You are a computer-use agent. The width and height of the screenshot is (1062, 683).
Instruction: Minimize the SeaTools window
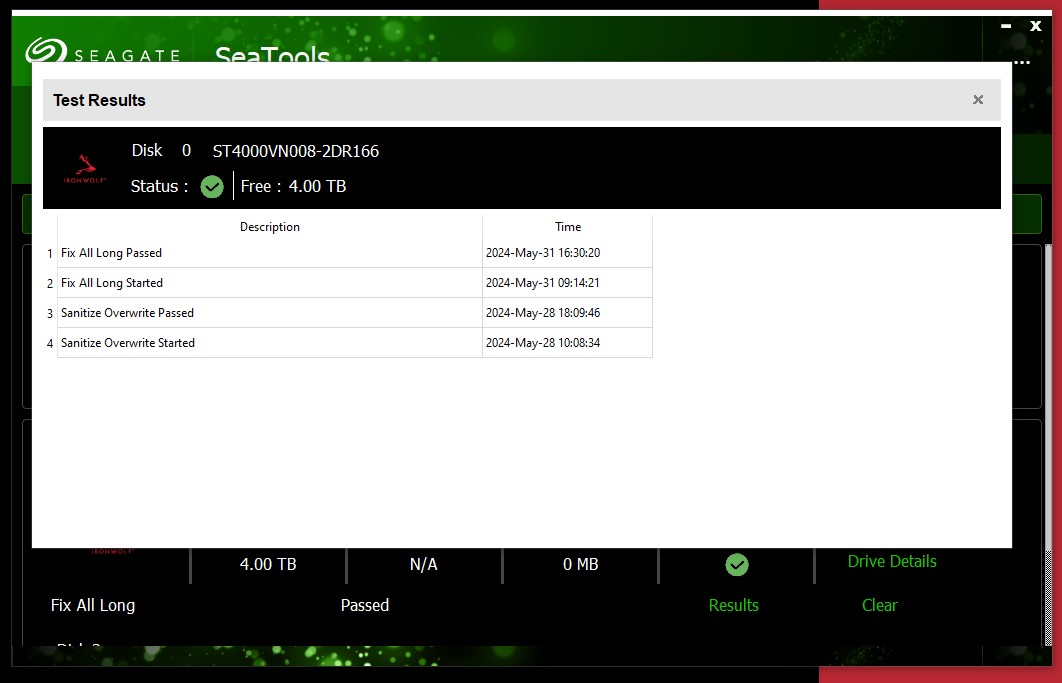tap(1006, 27)
